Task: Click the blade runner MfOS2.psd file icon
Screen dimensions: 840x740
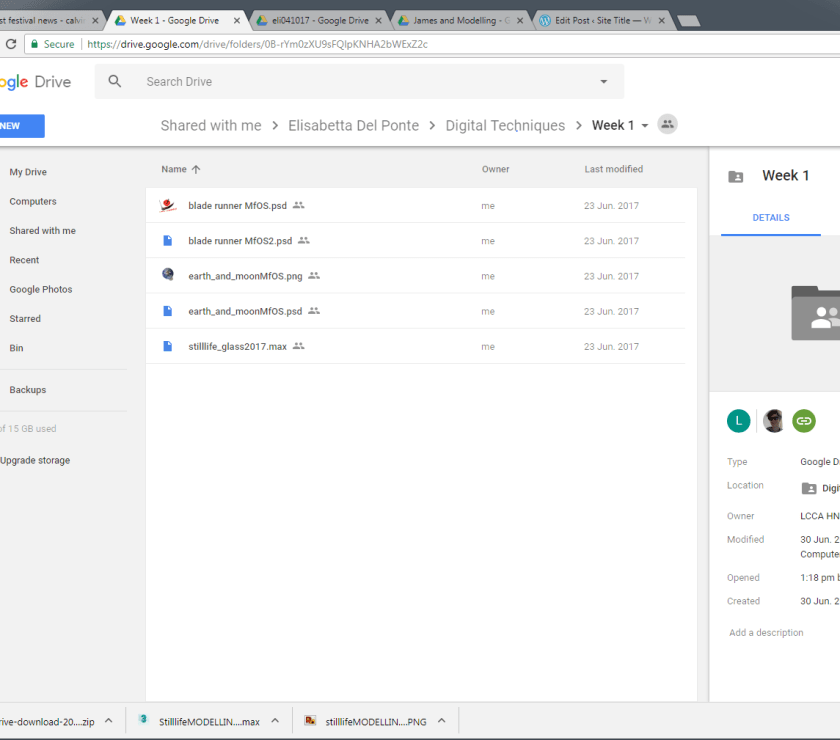Action: [x=168, y=241]
